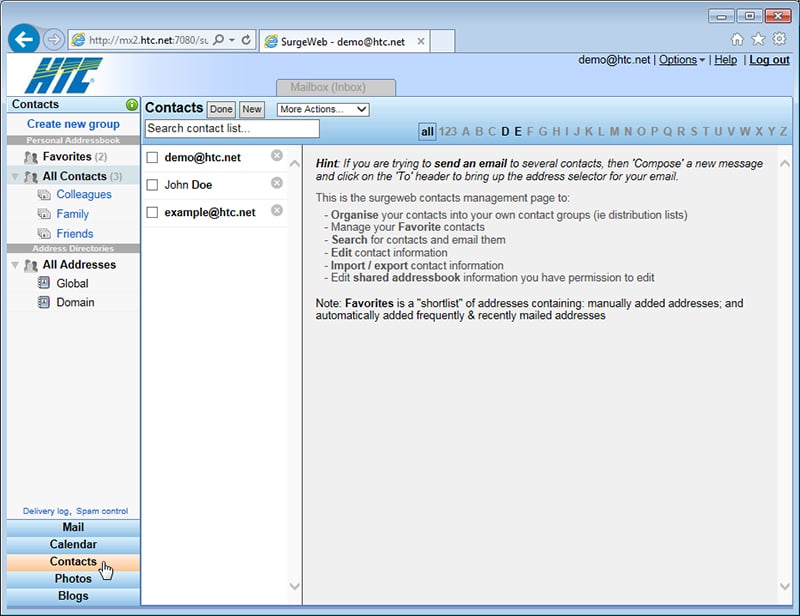Click the contact list scroll-down arrow

[x=294, y=586]
